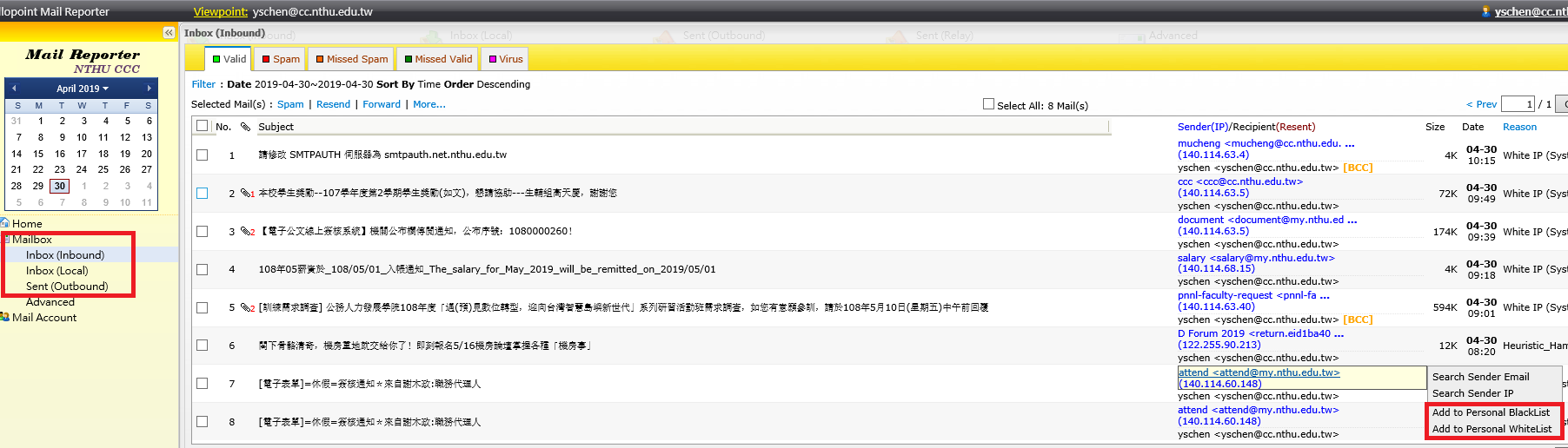Go to next month in calendar
1568x448 pixels.
[x=149, y=89]
